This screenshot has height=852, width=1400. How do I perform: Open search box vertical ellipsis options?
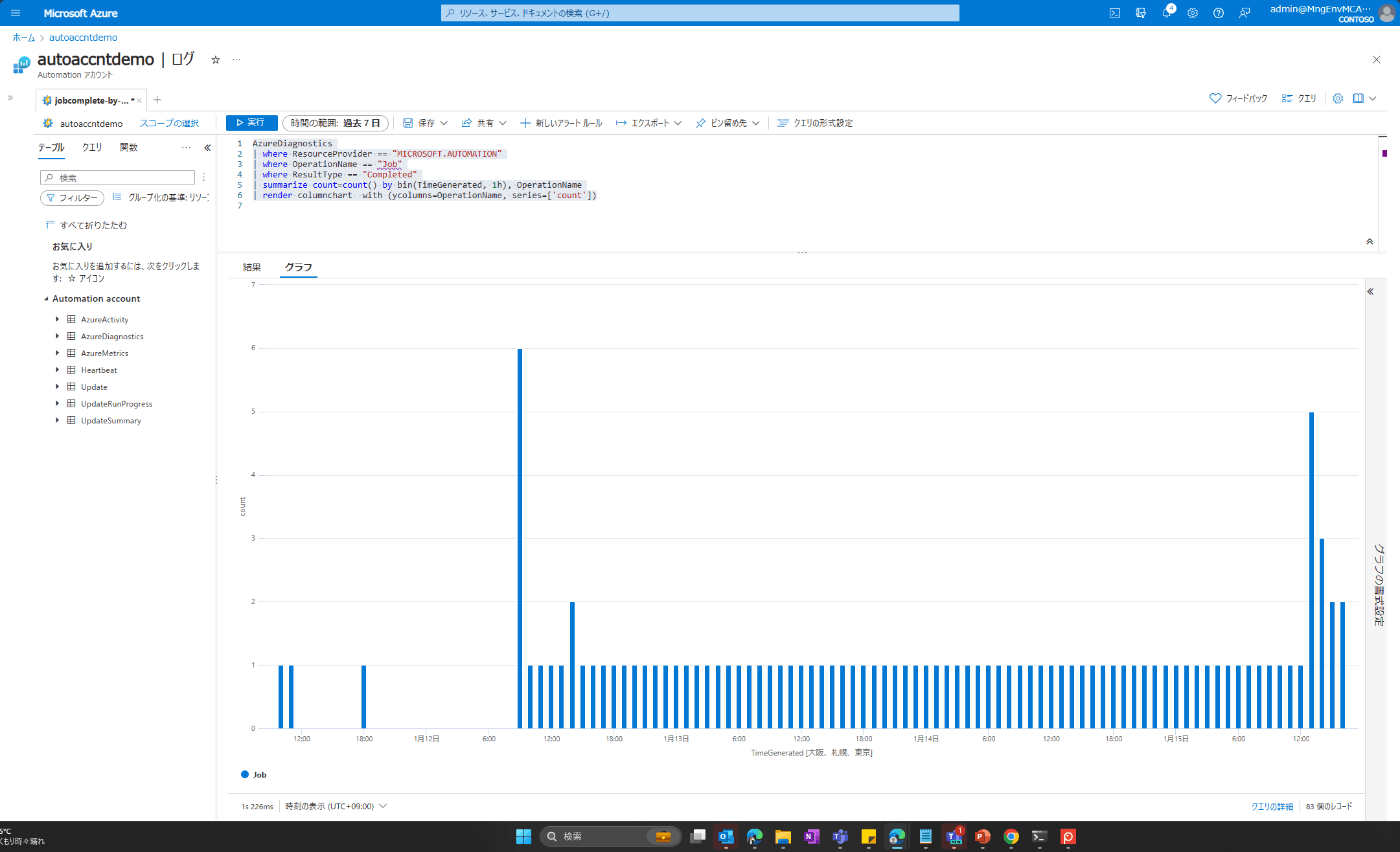pyautogui.click(x=204, y=177)
